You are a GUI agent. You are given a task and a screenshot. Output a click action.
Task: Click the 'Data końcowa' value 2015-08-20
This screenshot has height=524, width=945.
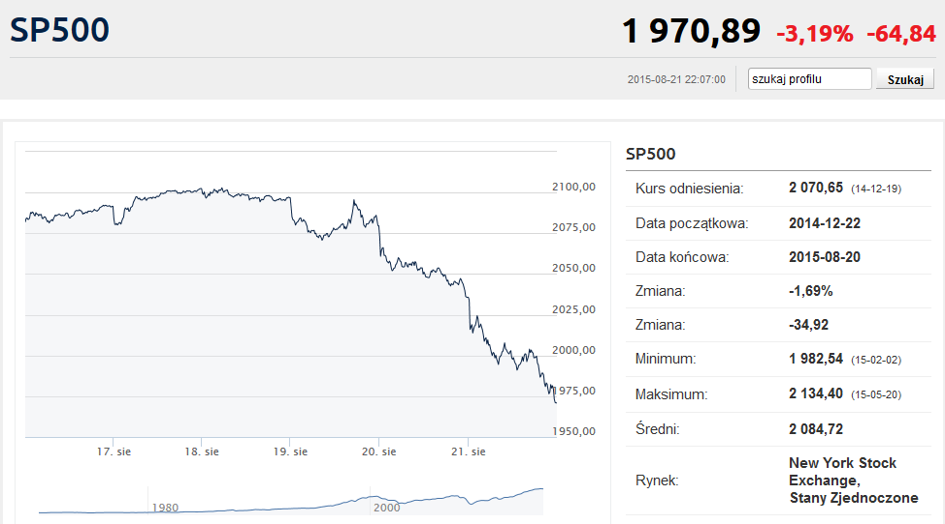coord(824,257)
